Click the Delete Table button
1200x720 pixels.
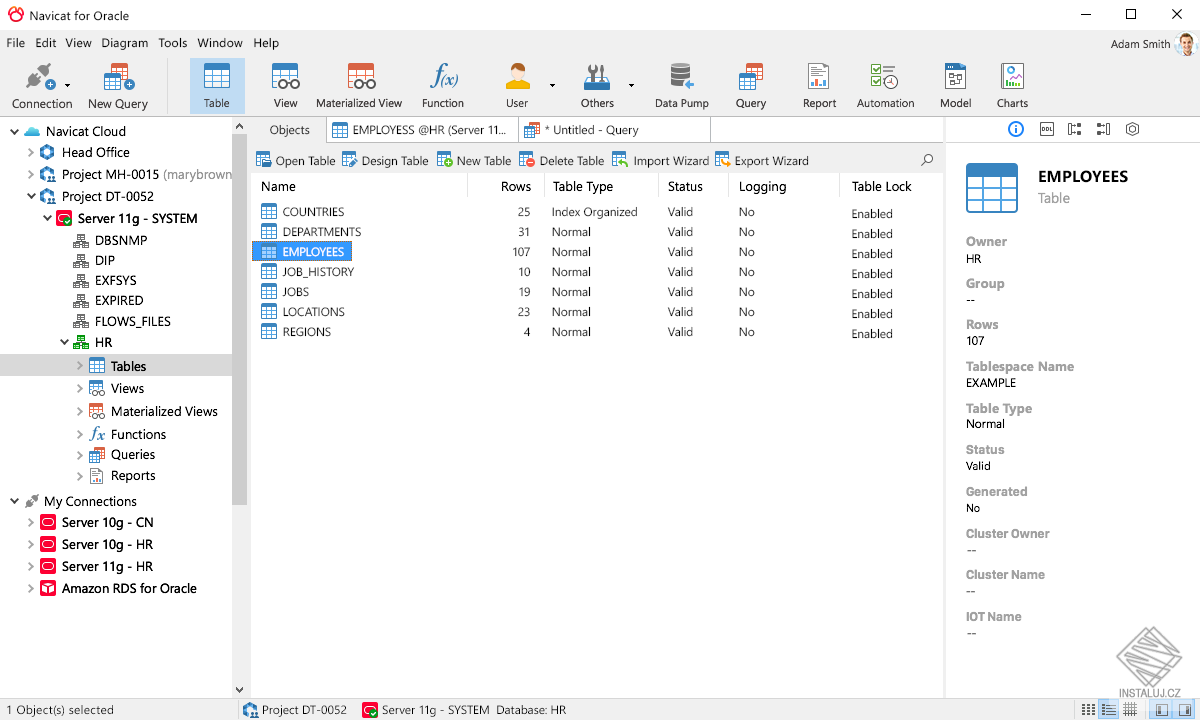click(x=561, y=160)
